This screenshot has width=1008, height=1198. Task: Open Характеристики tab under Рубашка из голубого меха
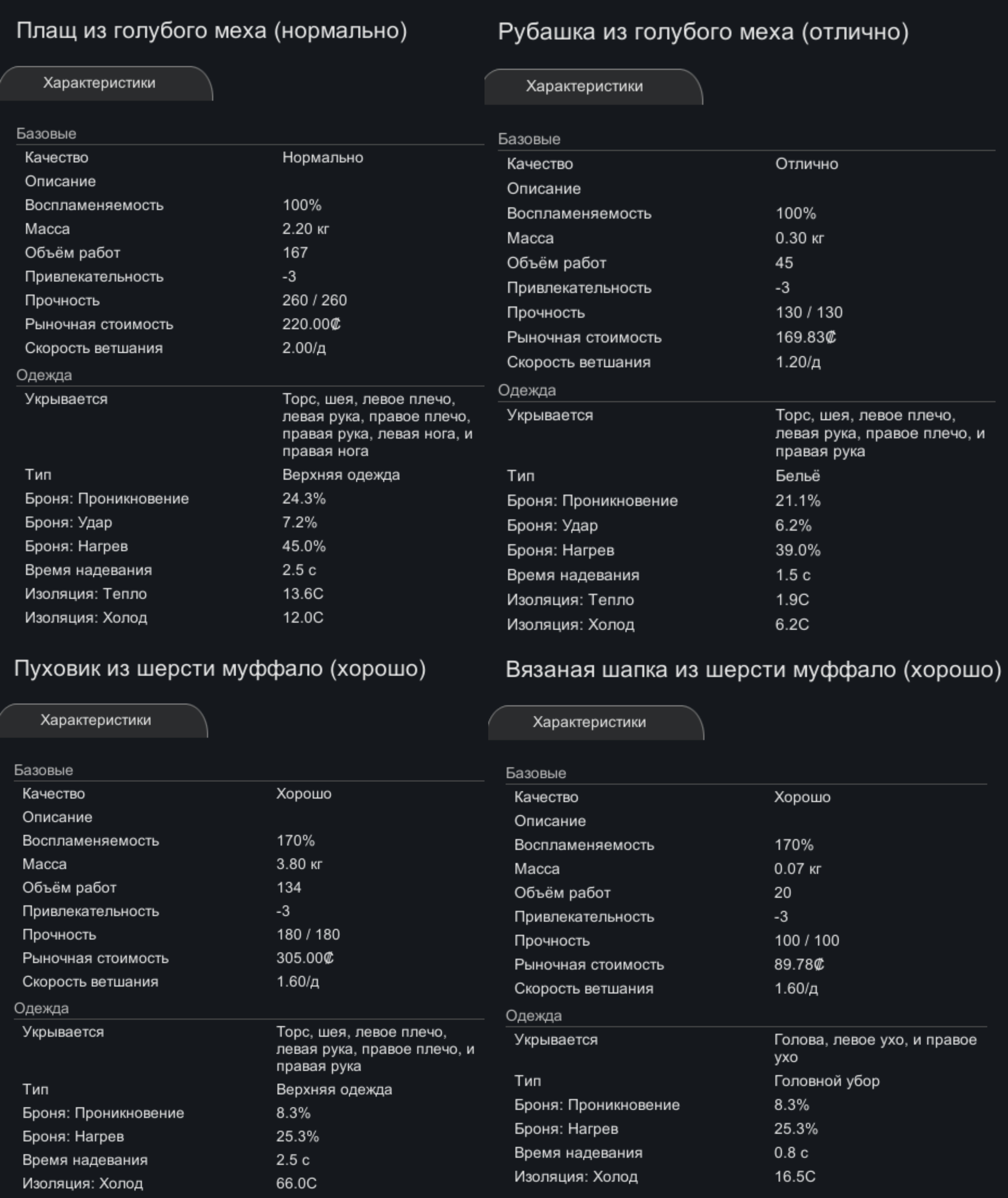584,87
